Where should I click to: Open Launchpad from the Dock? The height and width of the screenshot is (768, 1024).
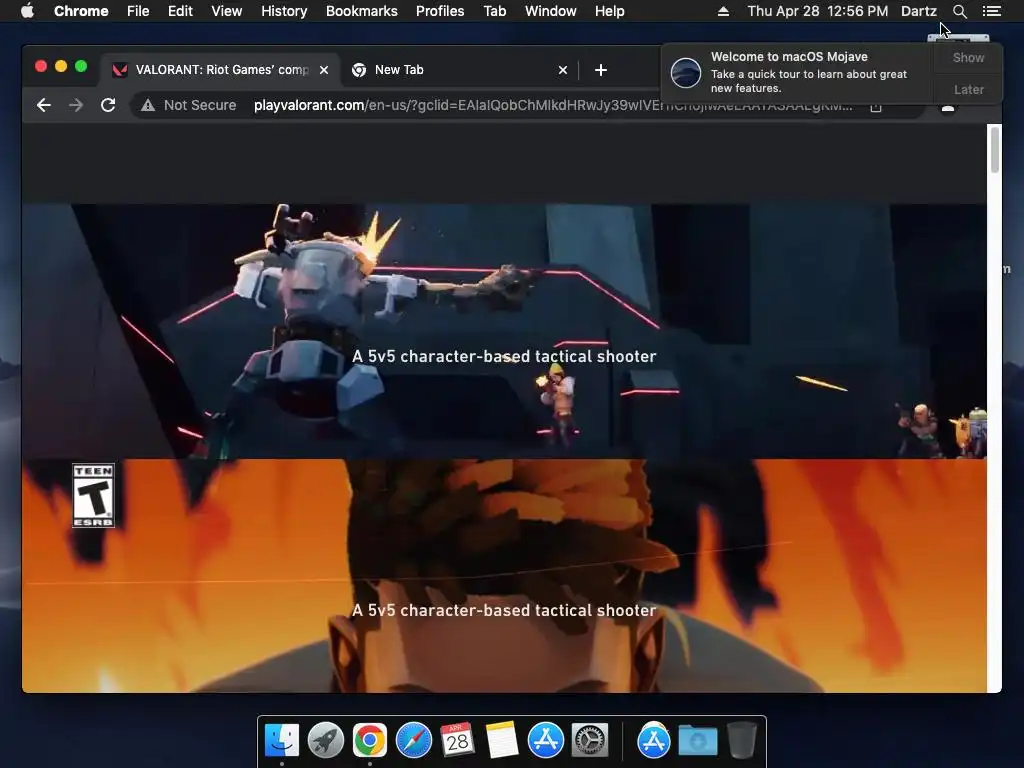pyautogui.click(x=326, y=740)
